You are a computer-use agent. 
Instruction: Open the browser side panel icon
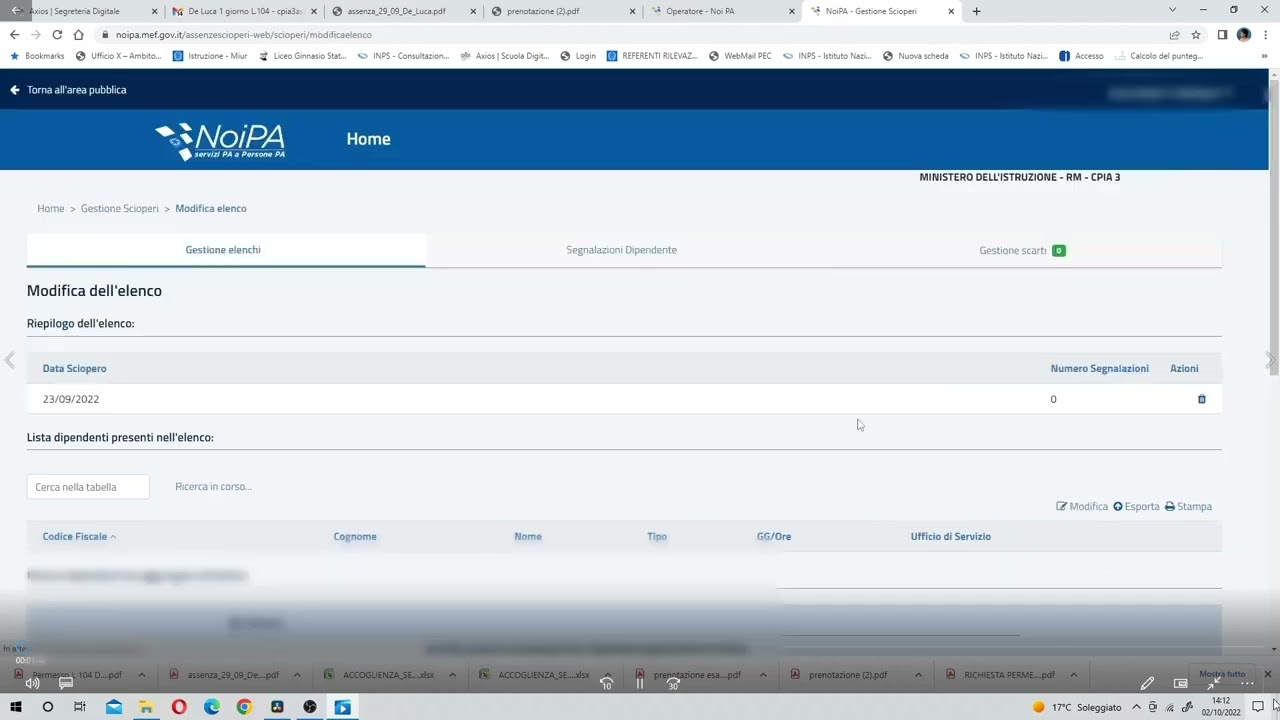(x=1222, y=34)
